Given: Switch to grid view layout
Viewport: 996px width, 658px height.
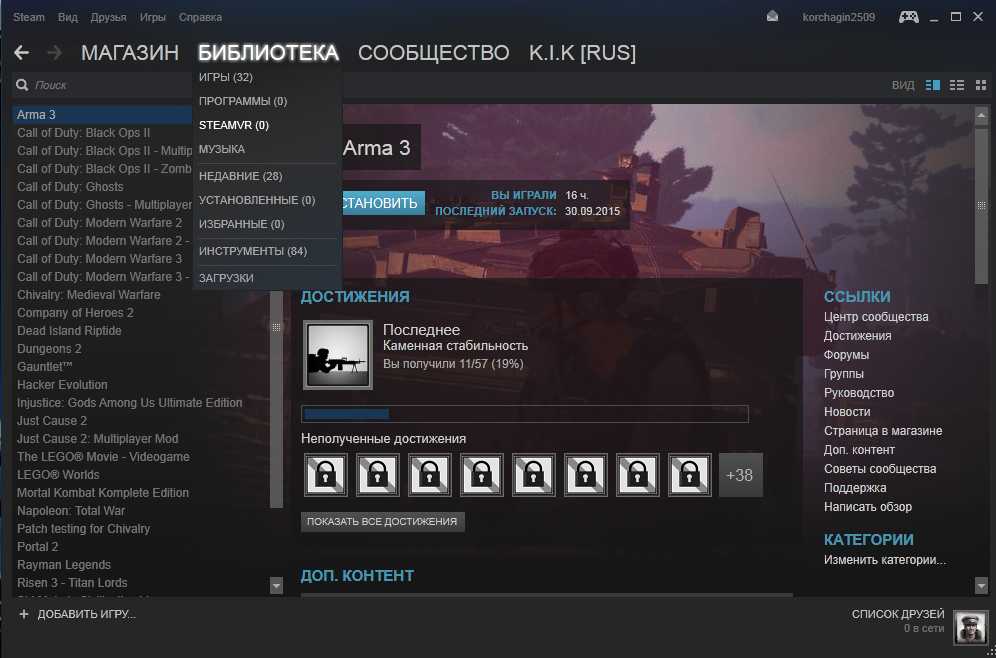Looking at the screenshot, I should click(981, 84).
